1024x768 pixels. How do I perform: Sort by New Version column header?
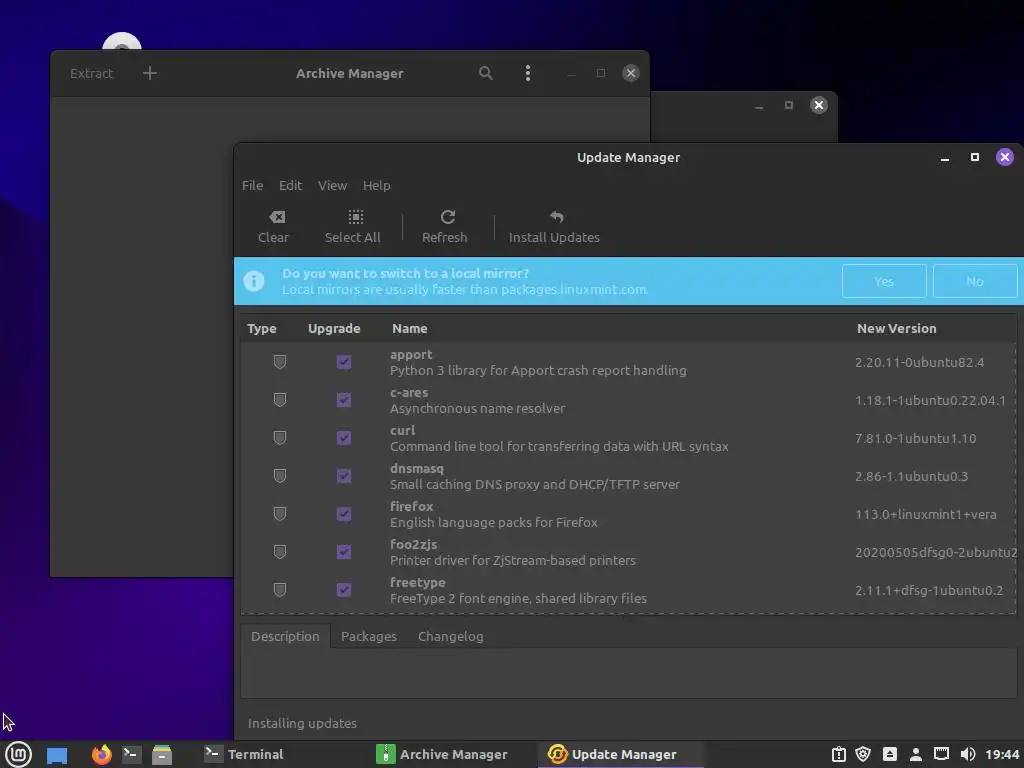(x=896, y=328)
